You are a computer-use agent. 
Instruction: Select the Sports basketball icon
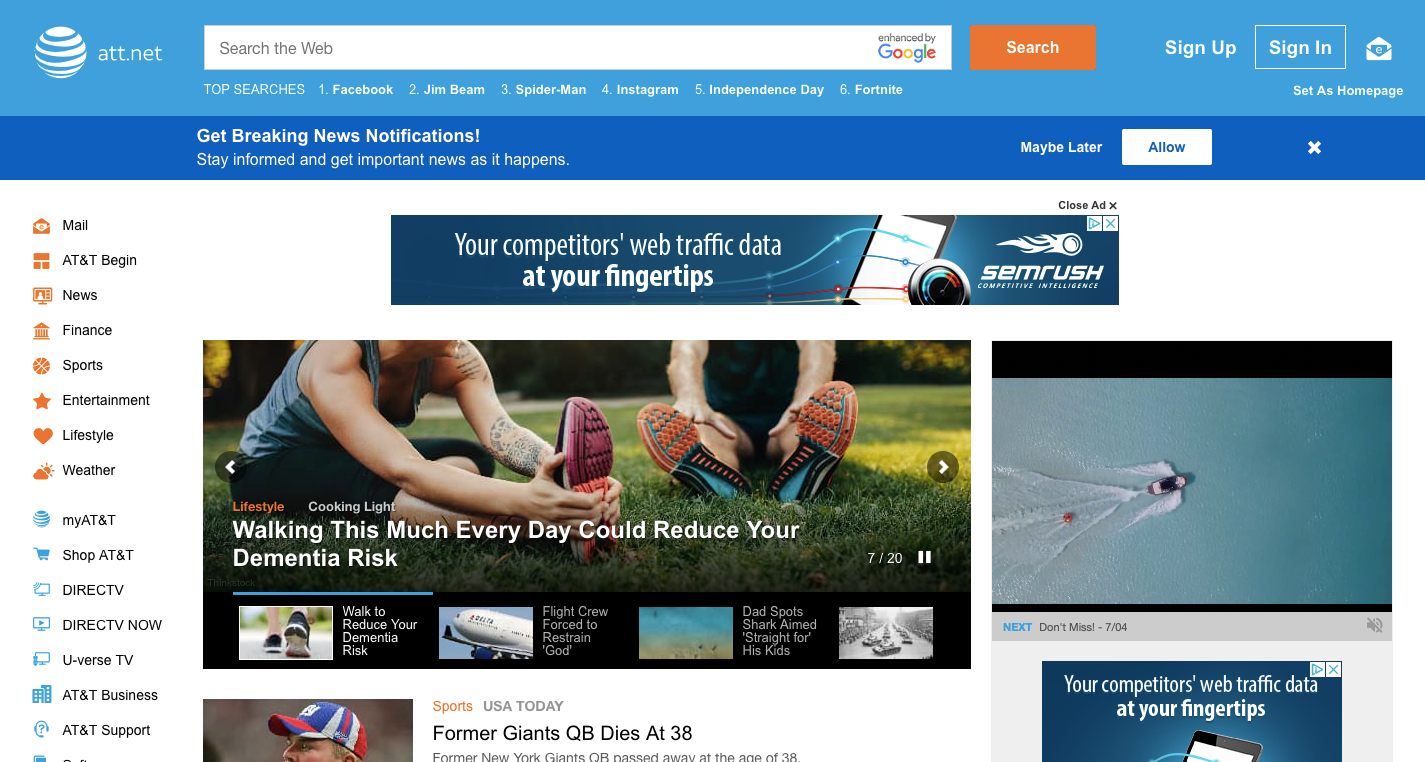(41, 366)
